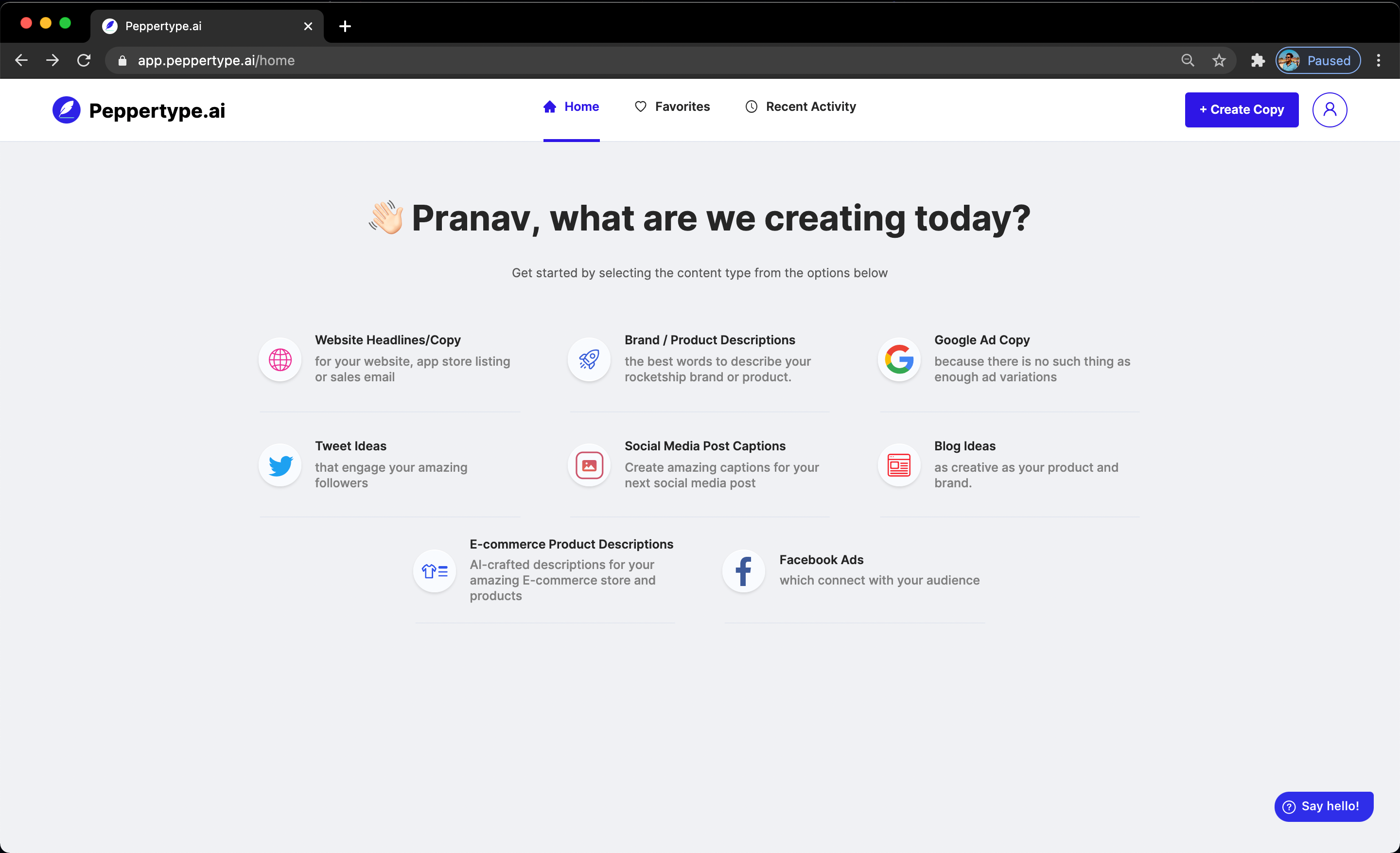
Task: Select the Google Ad Copy title
Action: [981, 340]
